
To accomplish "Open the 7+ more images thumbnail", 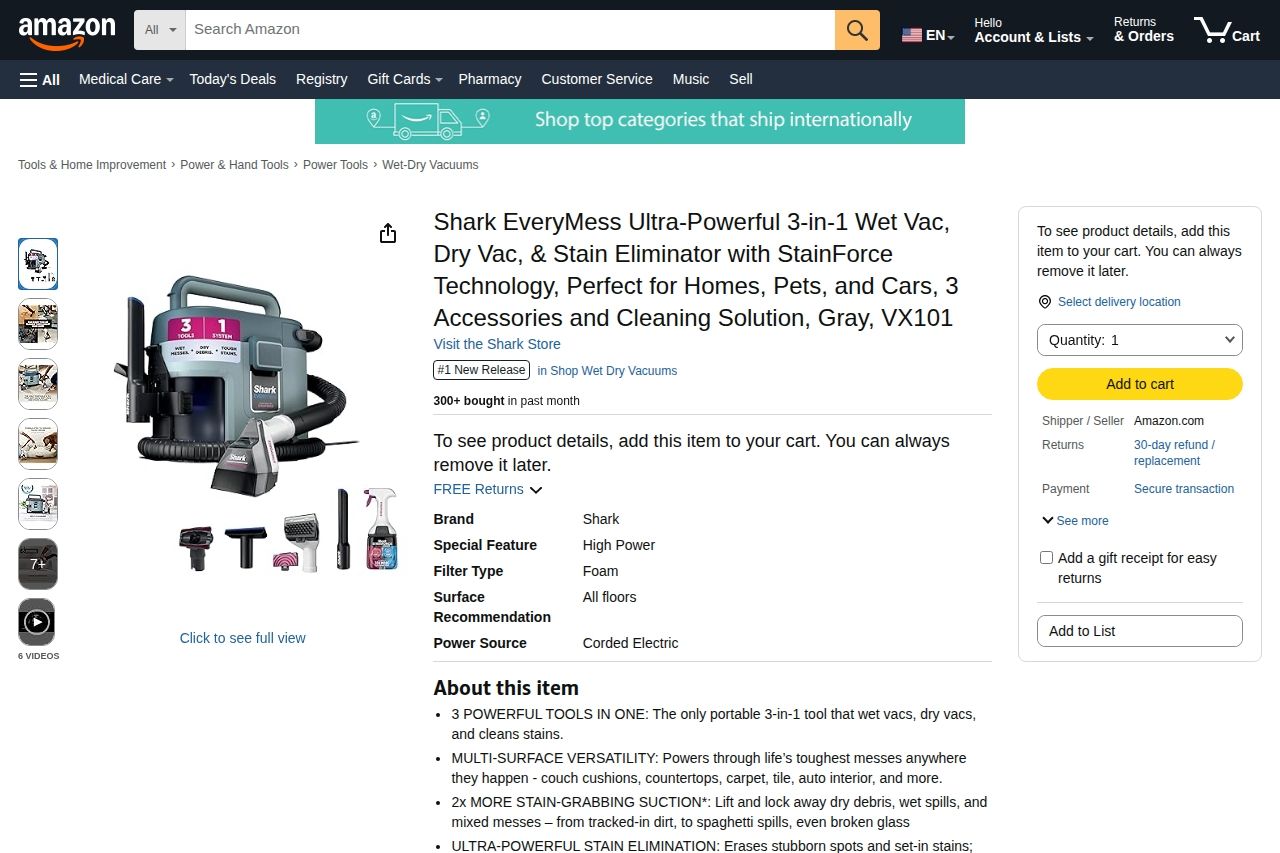I will [38, 564].
